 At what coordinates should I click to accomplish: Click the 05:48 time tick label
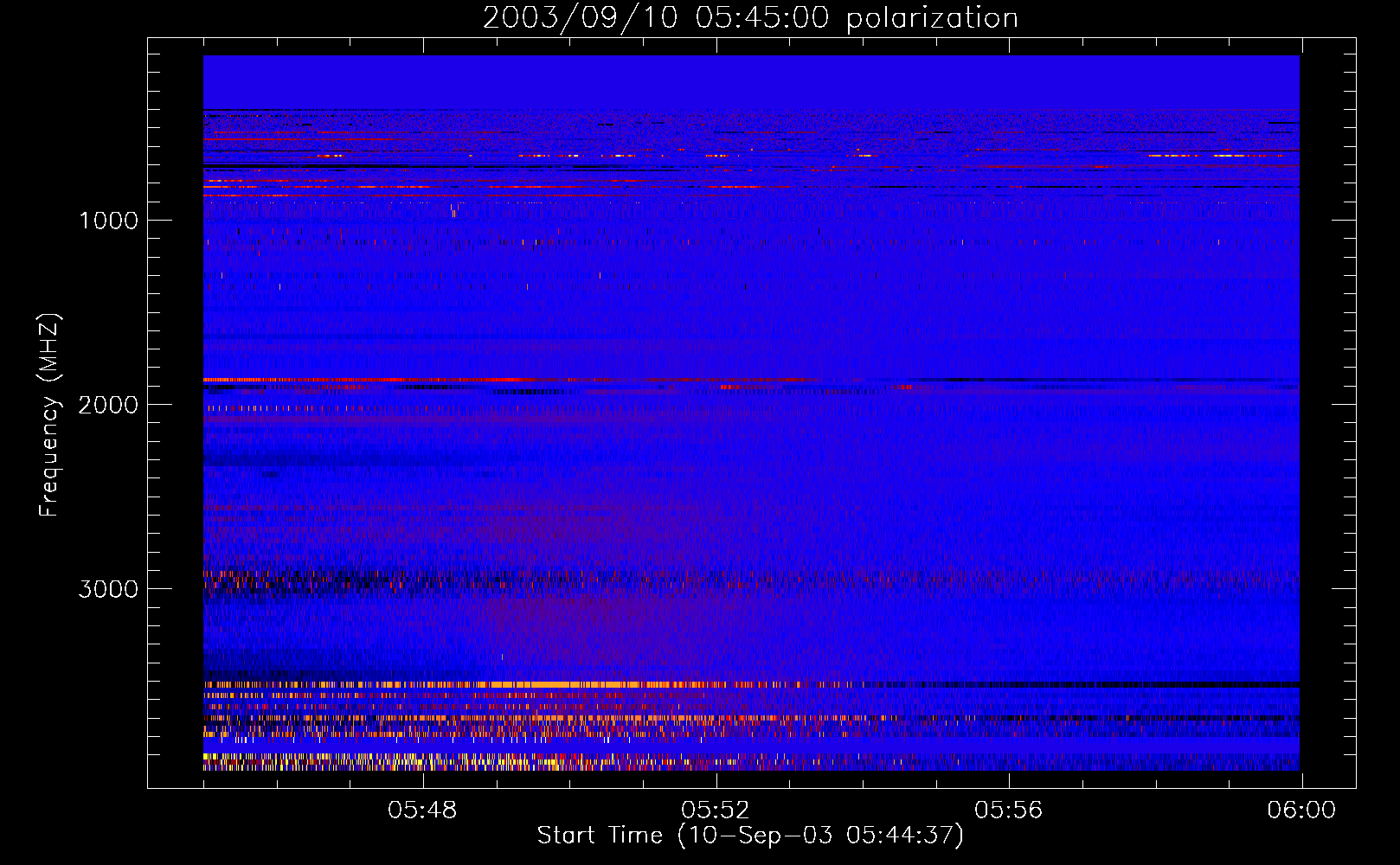pos(422,811)
